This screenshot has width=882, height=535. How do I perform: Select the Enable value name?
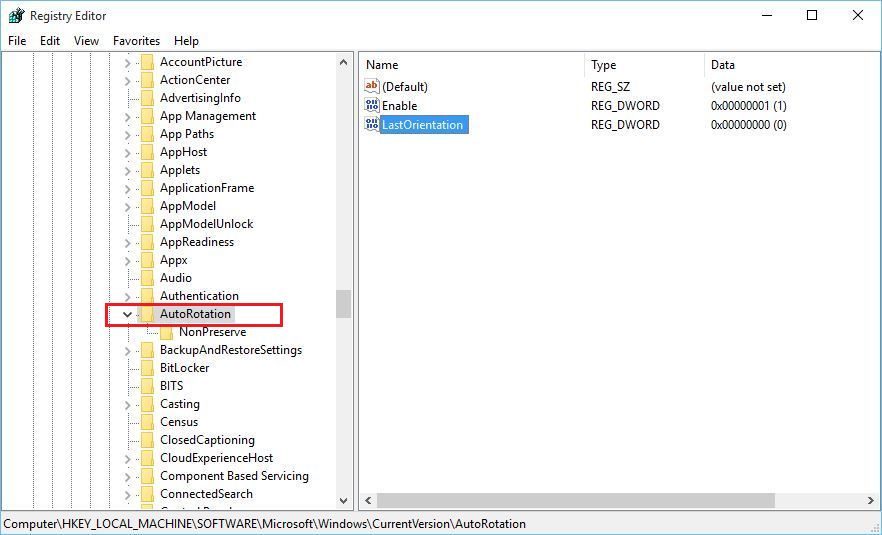tap(399, 106)
